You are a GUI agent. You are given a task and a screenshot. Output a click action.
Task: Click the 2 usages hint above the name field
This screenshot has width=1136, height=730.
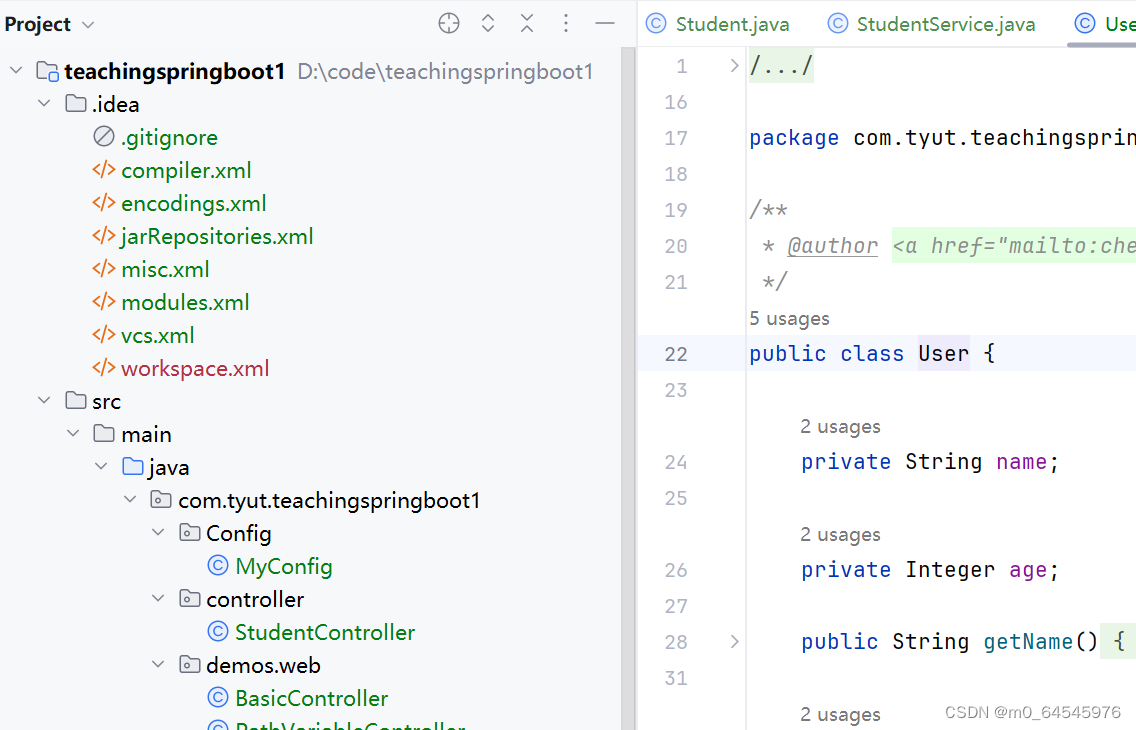(840, 426)
